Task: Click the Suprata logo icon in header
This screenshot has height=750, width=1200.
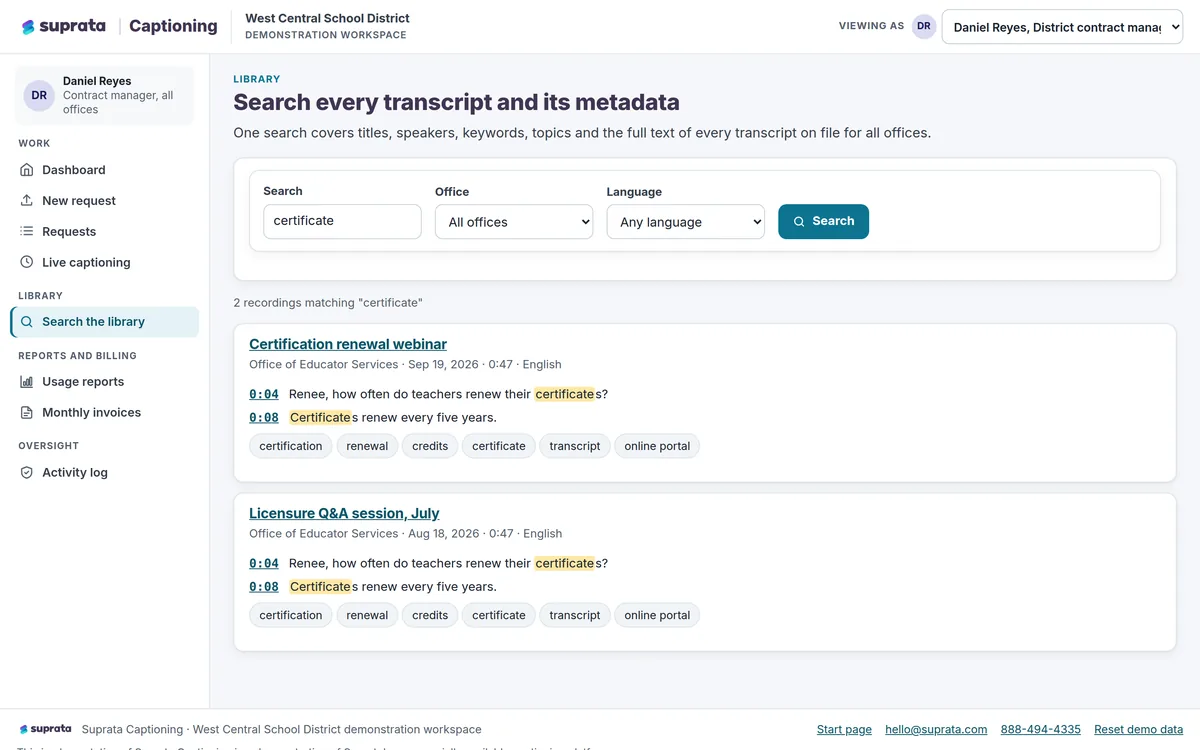Action: [x=28, y=27]
